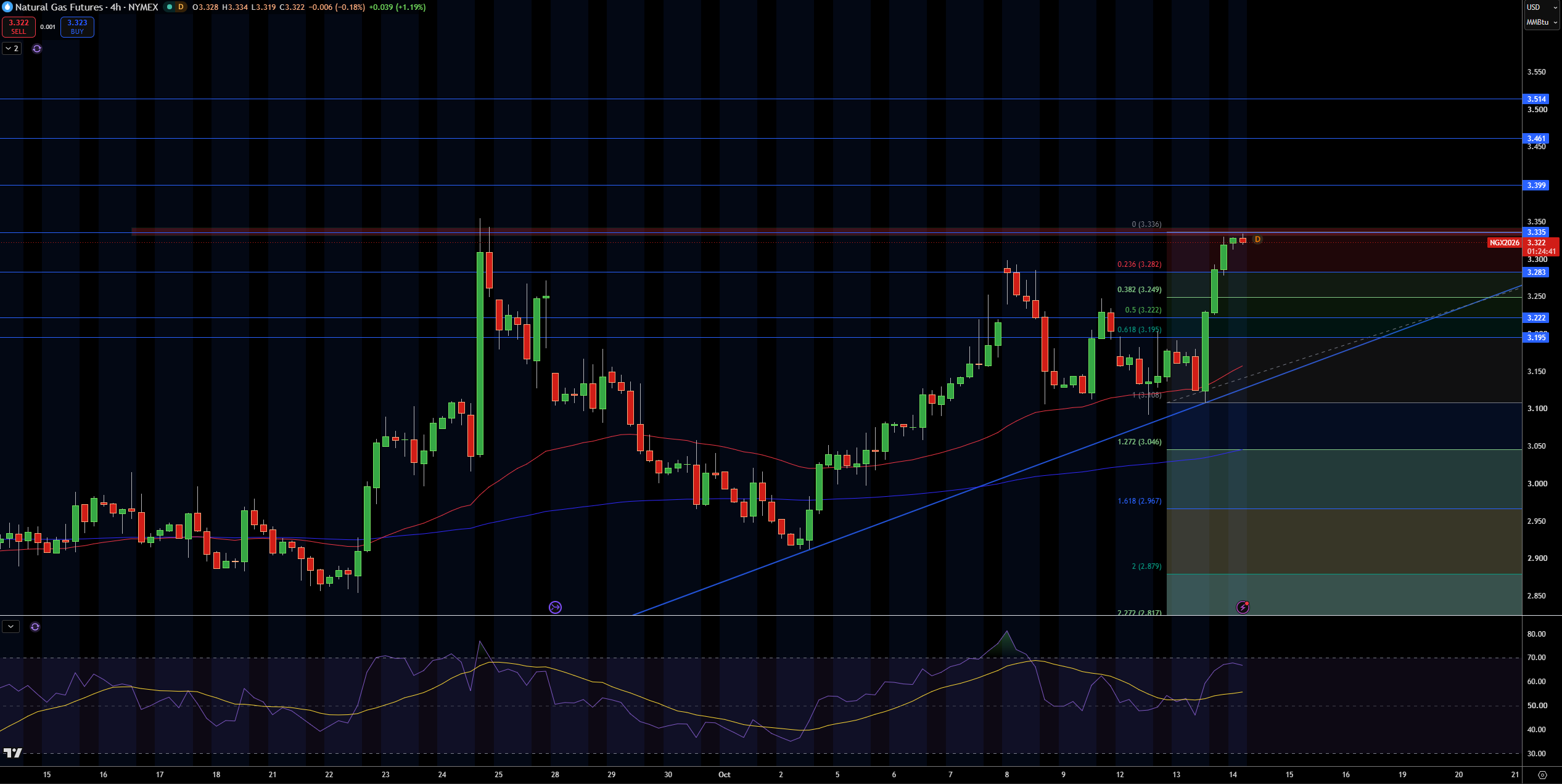Open symbol search via Natural Gas Futures title
This screenshot has width=1562, height=784.
click(x=59, y=7)
